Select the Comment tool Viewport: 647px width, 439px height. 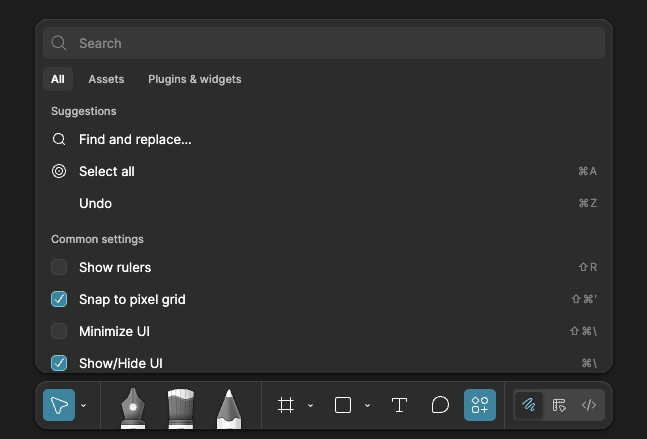[440, 405]
